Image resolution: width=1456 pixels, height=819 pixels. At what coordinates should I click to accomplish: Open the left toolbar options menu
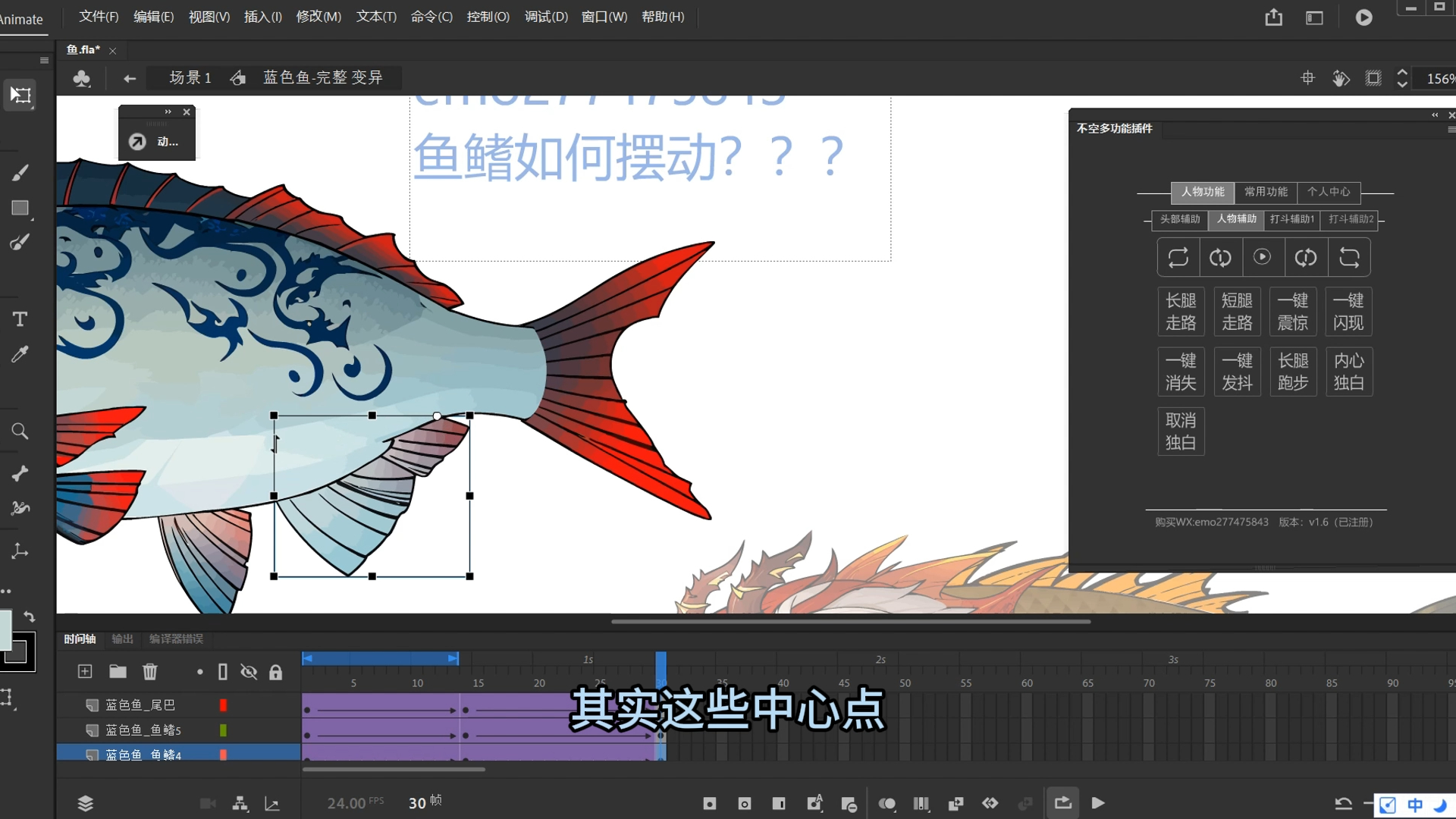point(44,60)
